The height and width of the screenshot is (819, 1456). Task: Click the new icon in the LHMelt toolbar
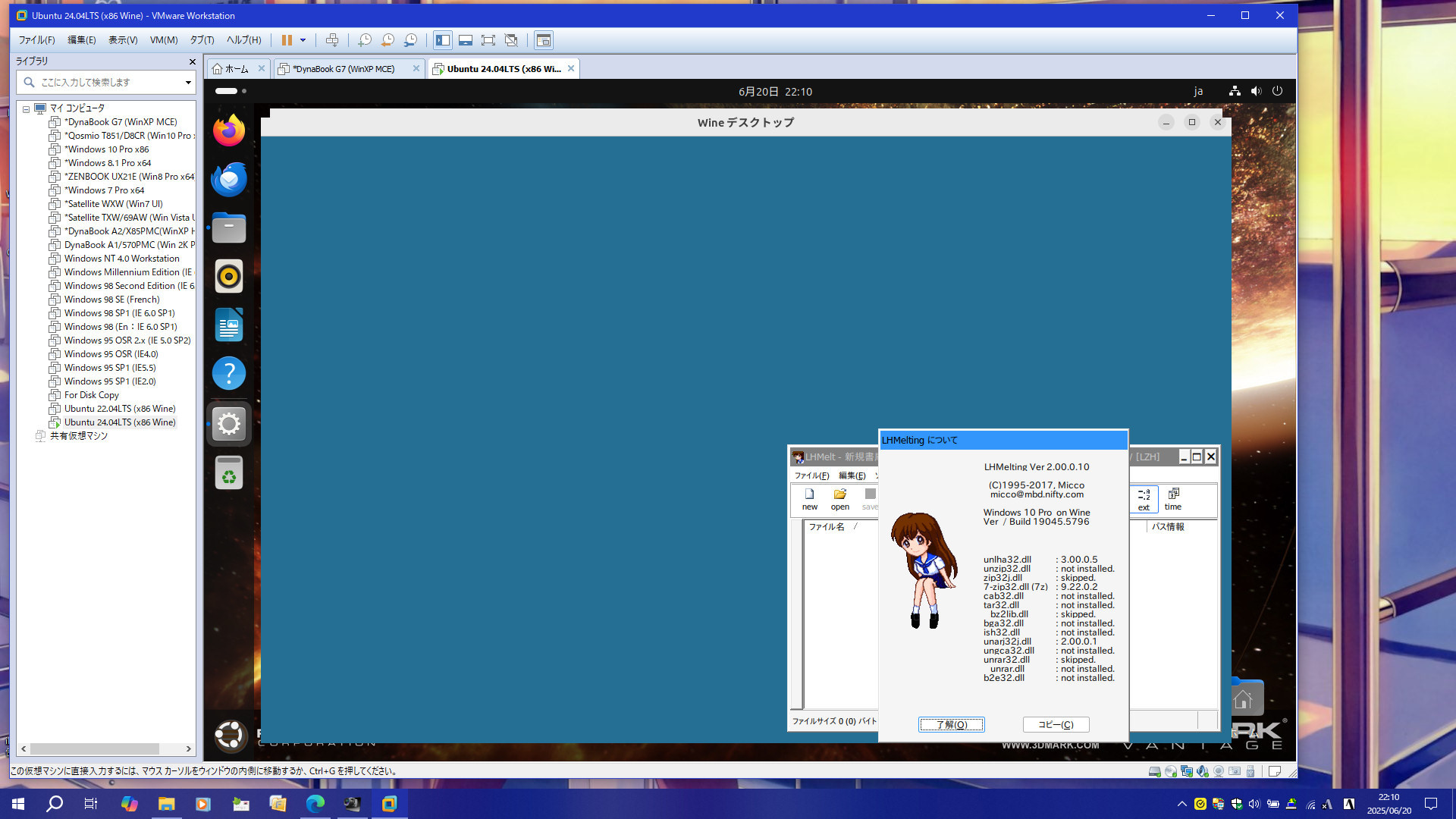coord(810,499)
